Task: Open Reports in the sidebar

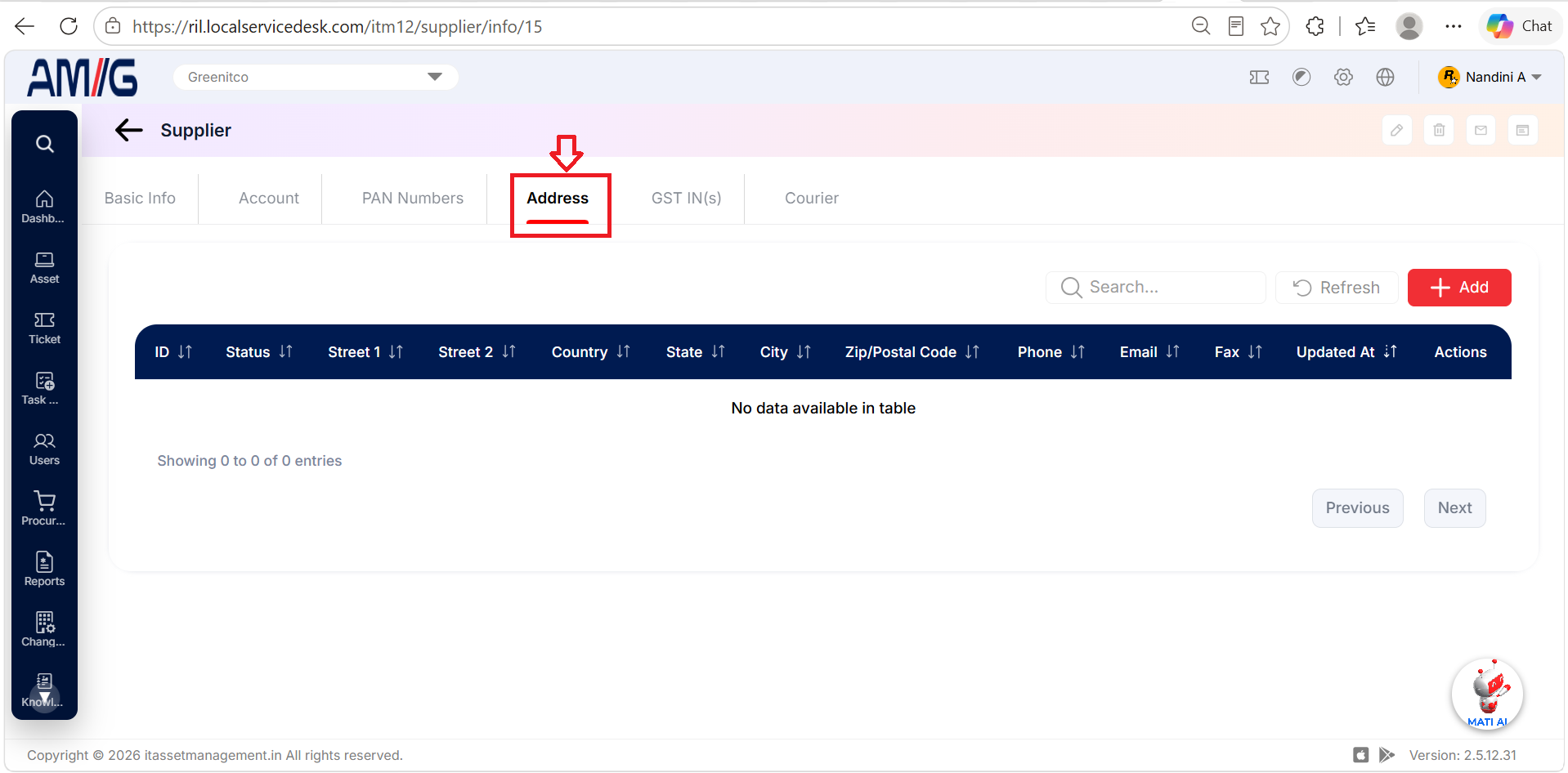Action: (x=44, y=570)
